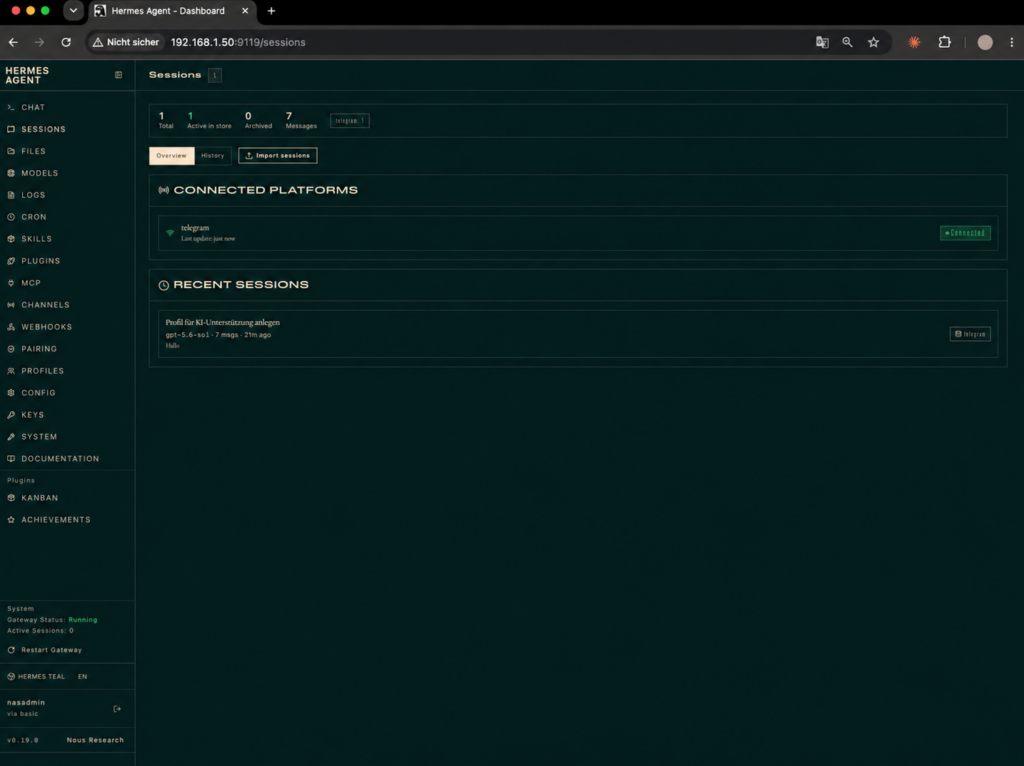Go back with the browser back arrow

[x=13, y=42]
